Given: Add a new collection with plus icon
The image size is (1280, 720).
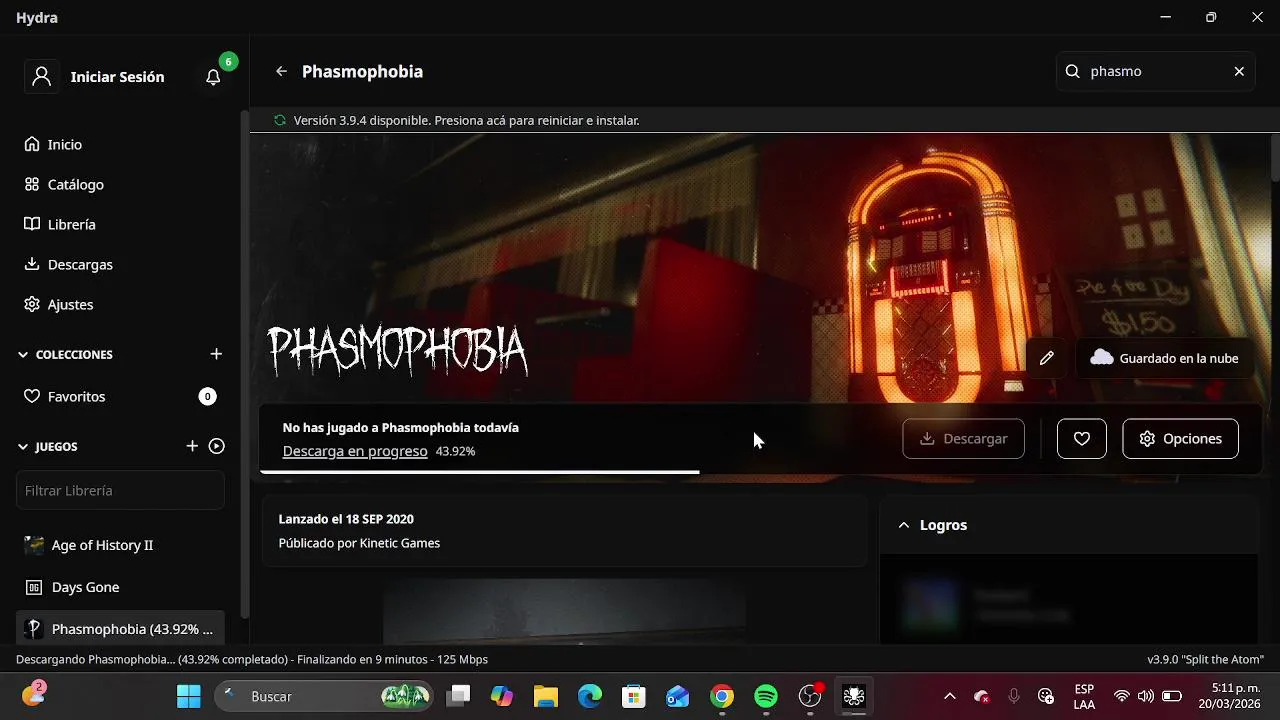Looking at the screenshot, I should (216, 354).
